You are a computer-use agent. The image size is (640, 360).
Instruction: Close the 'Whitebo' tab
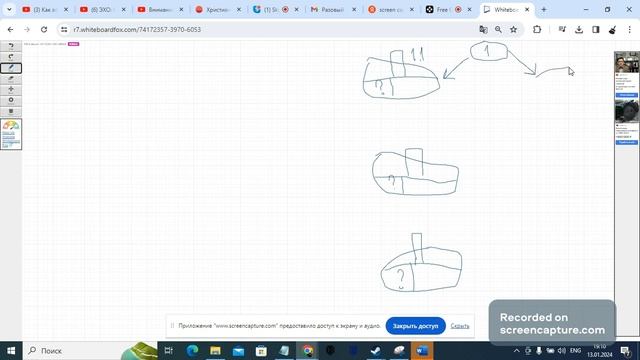tap(527, 9)
